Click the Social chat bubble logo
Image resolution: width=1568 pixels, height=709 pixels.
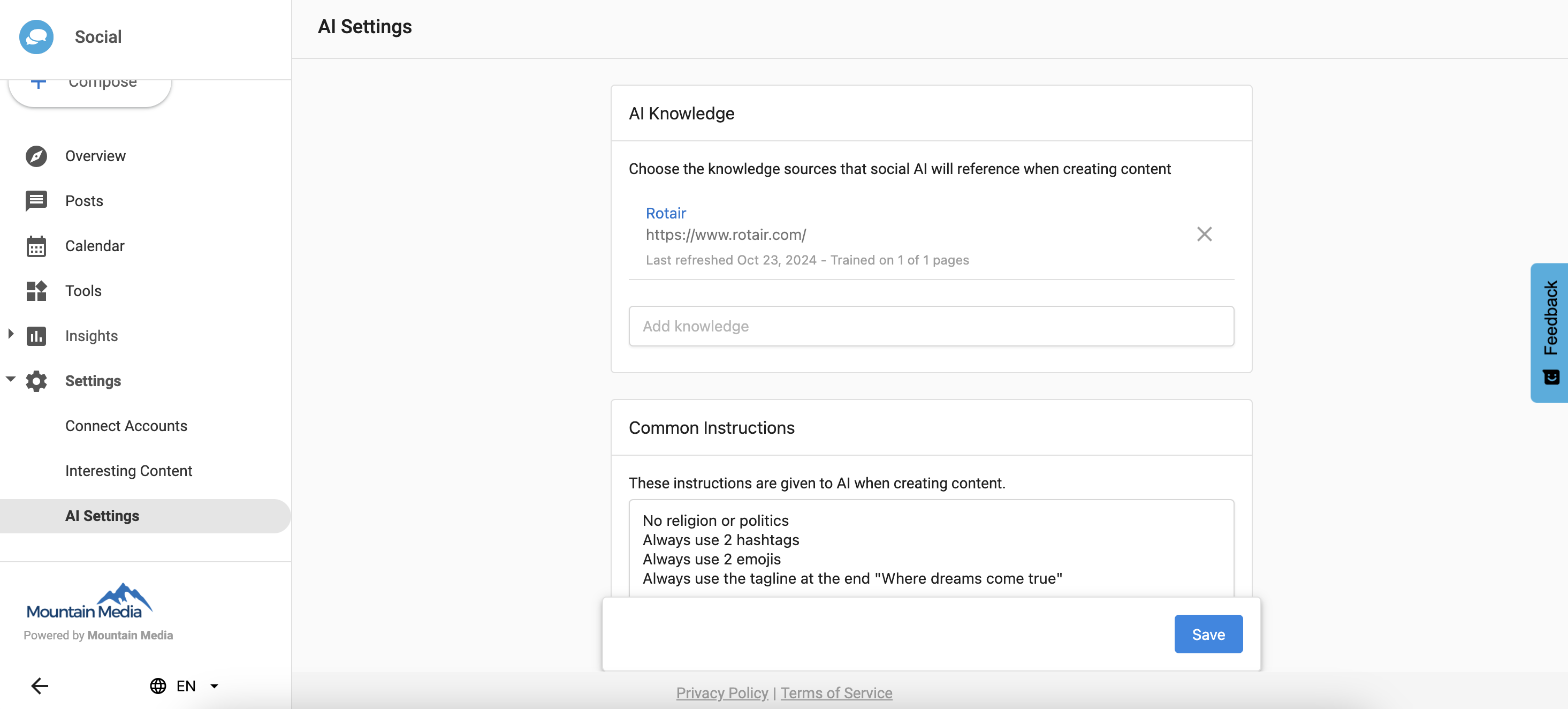tap(36, 37)
